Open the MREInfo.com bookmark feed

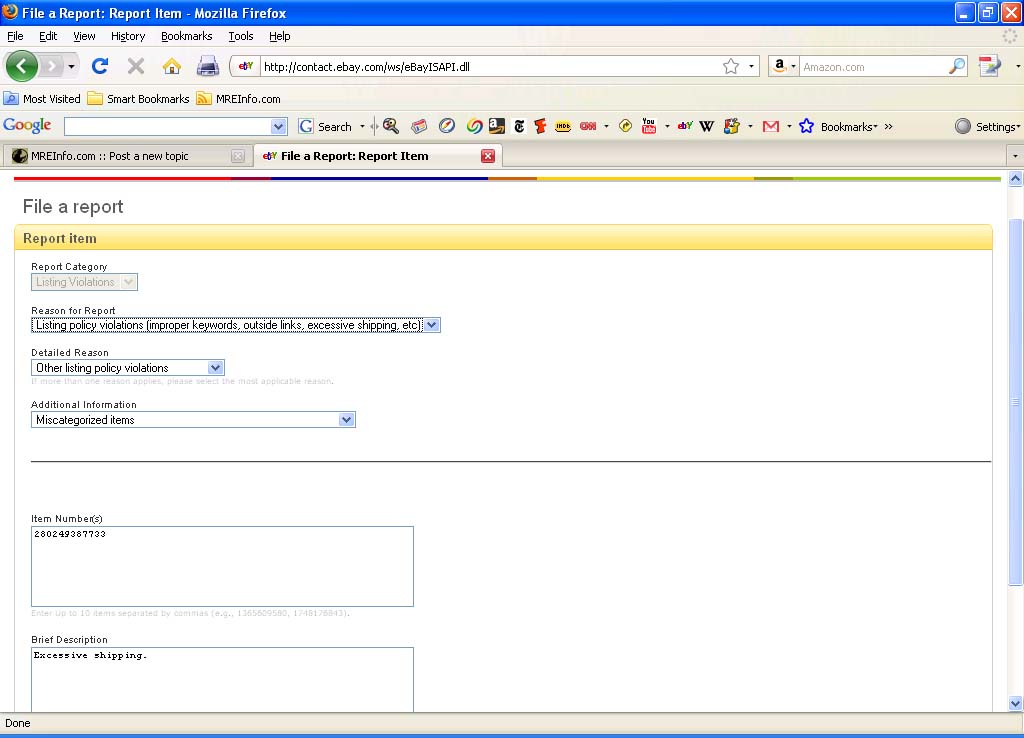point(238,99)
